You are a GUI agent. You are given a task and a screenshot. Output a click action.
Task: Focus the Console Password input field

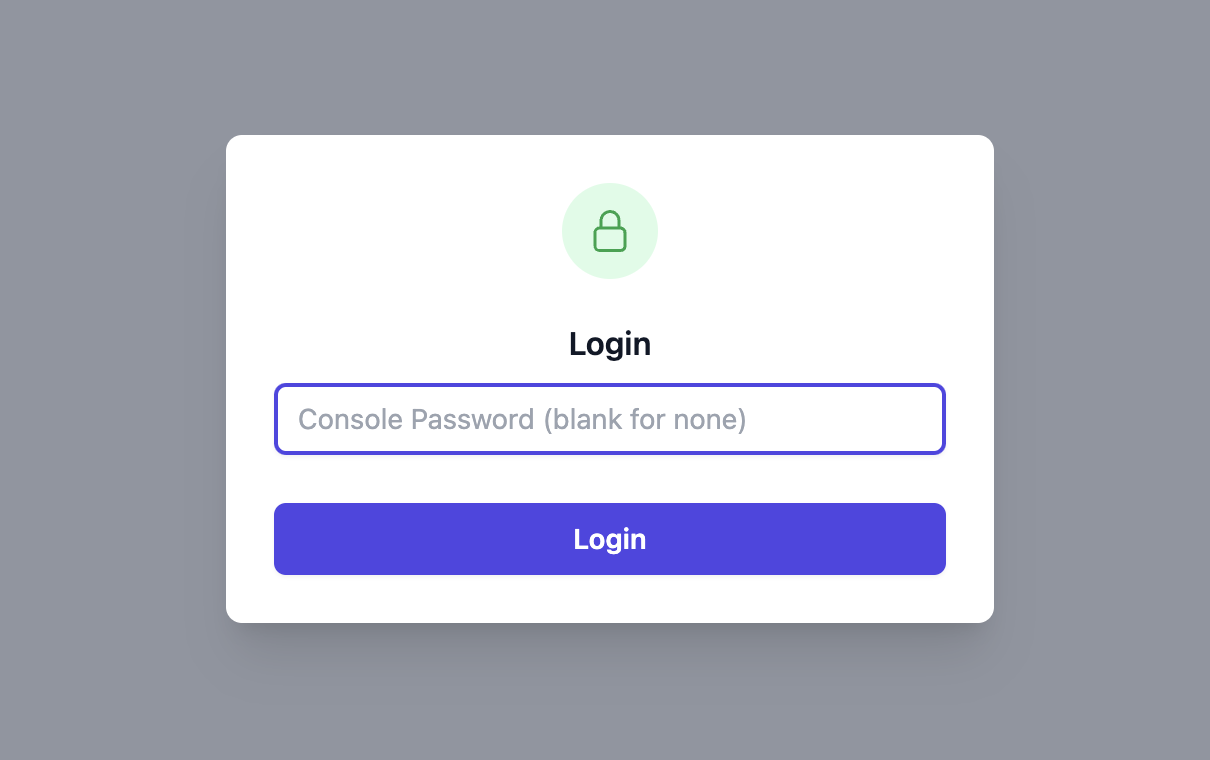click(610, 419)
